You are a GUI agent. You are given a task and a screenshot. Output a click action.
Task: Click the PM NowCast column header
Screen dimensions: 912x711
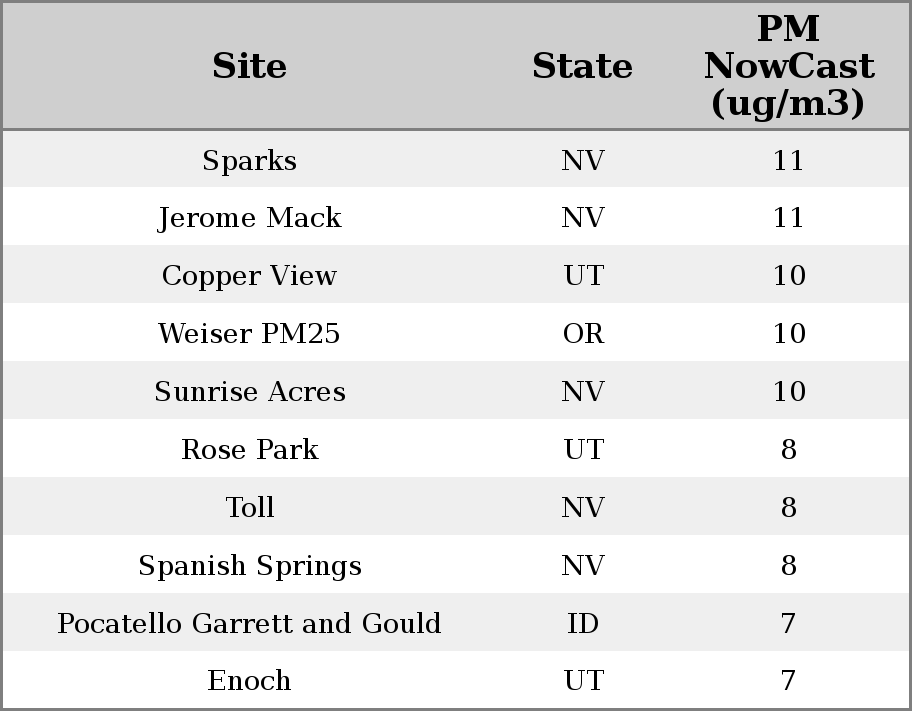(x=788, y=66)
